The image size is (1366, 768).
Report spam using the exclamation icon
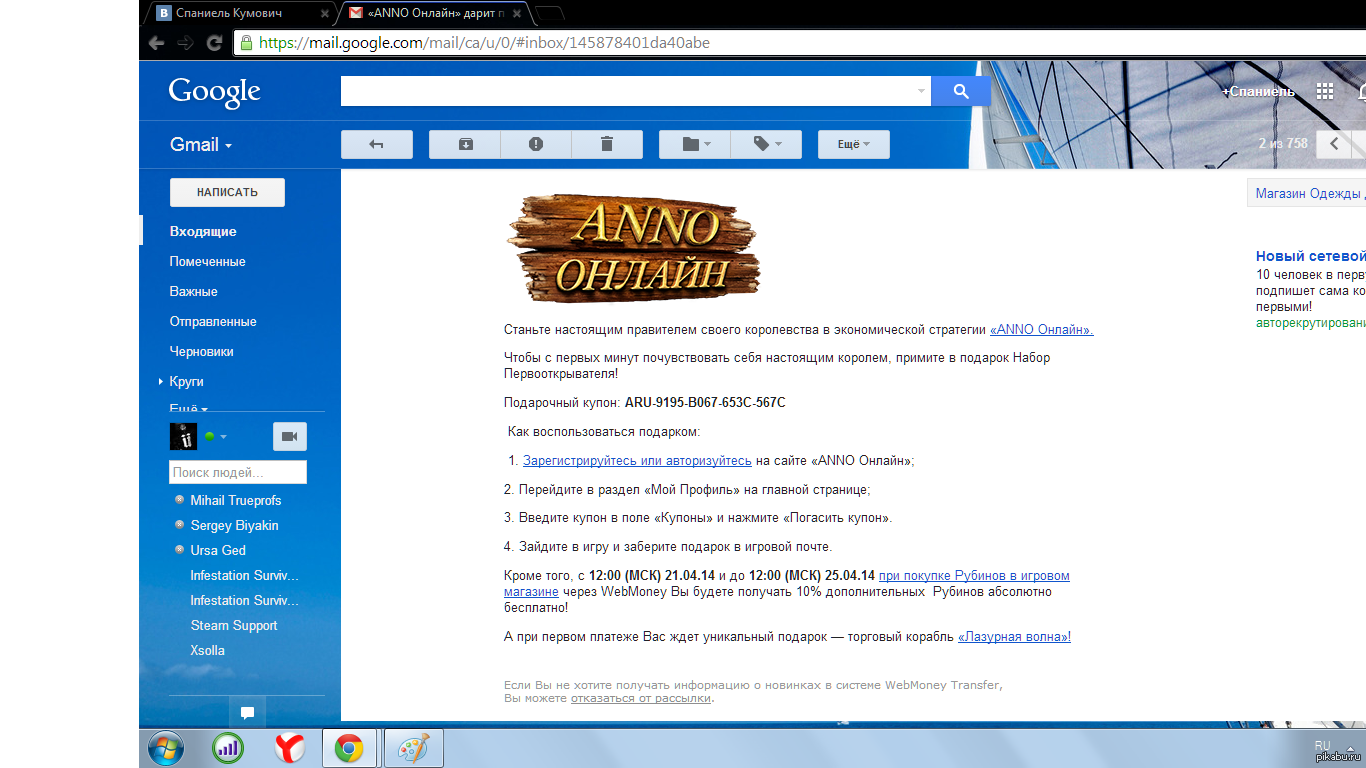click(536, 144)
